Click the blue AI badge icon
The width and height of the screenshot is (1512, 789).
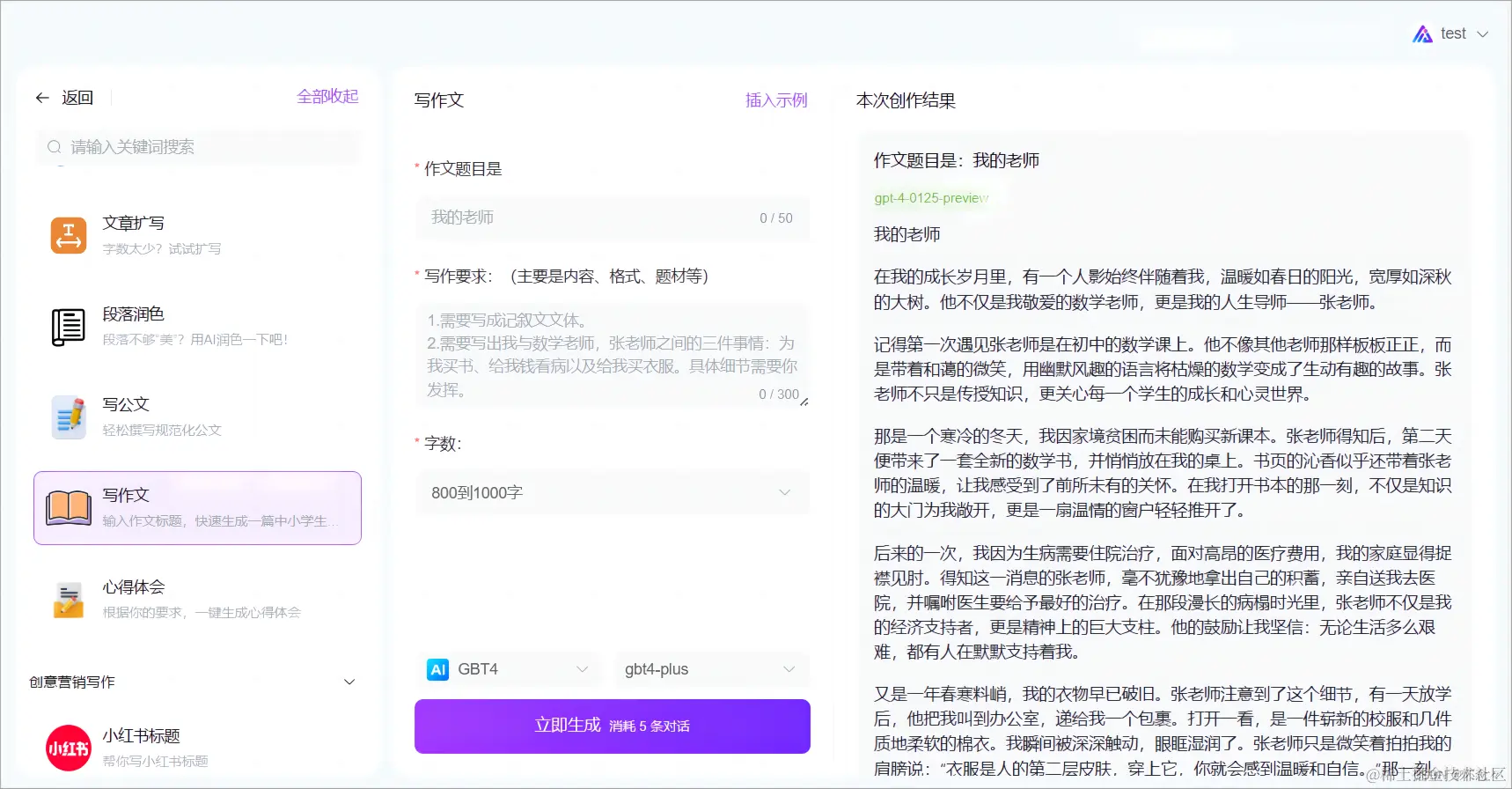pyautogui.click(x=437, y=670)
